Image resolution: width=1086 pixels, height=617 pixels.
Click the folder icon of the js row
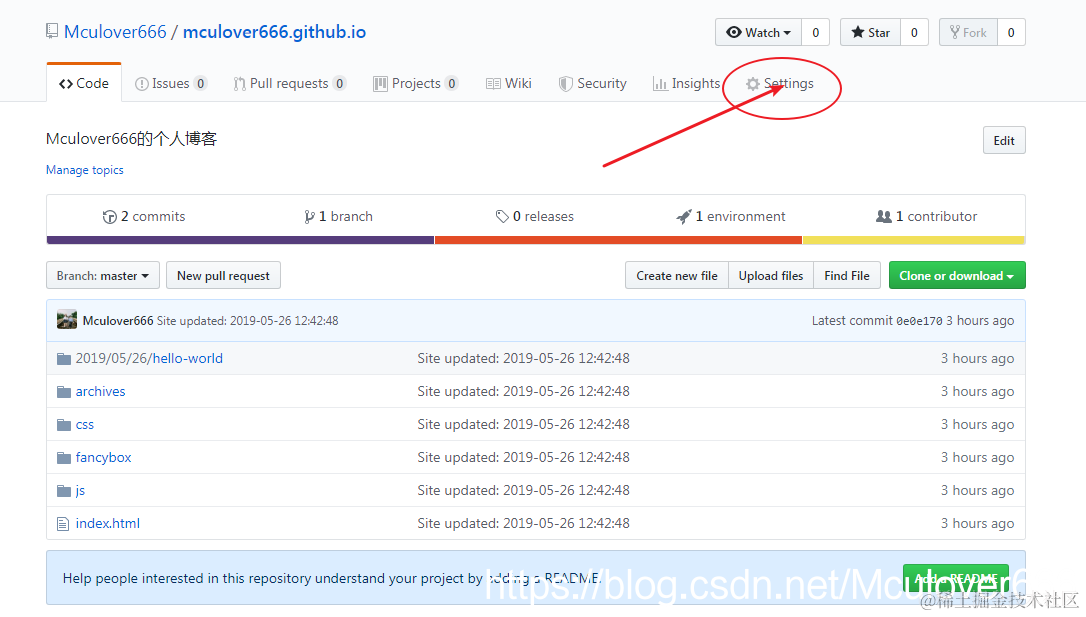[x=64, y=491]
